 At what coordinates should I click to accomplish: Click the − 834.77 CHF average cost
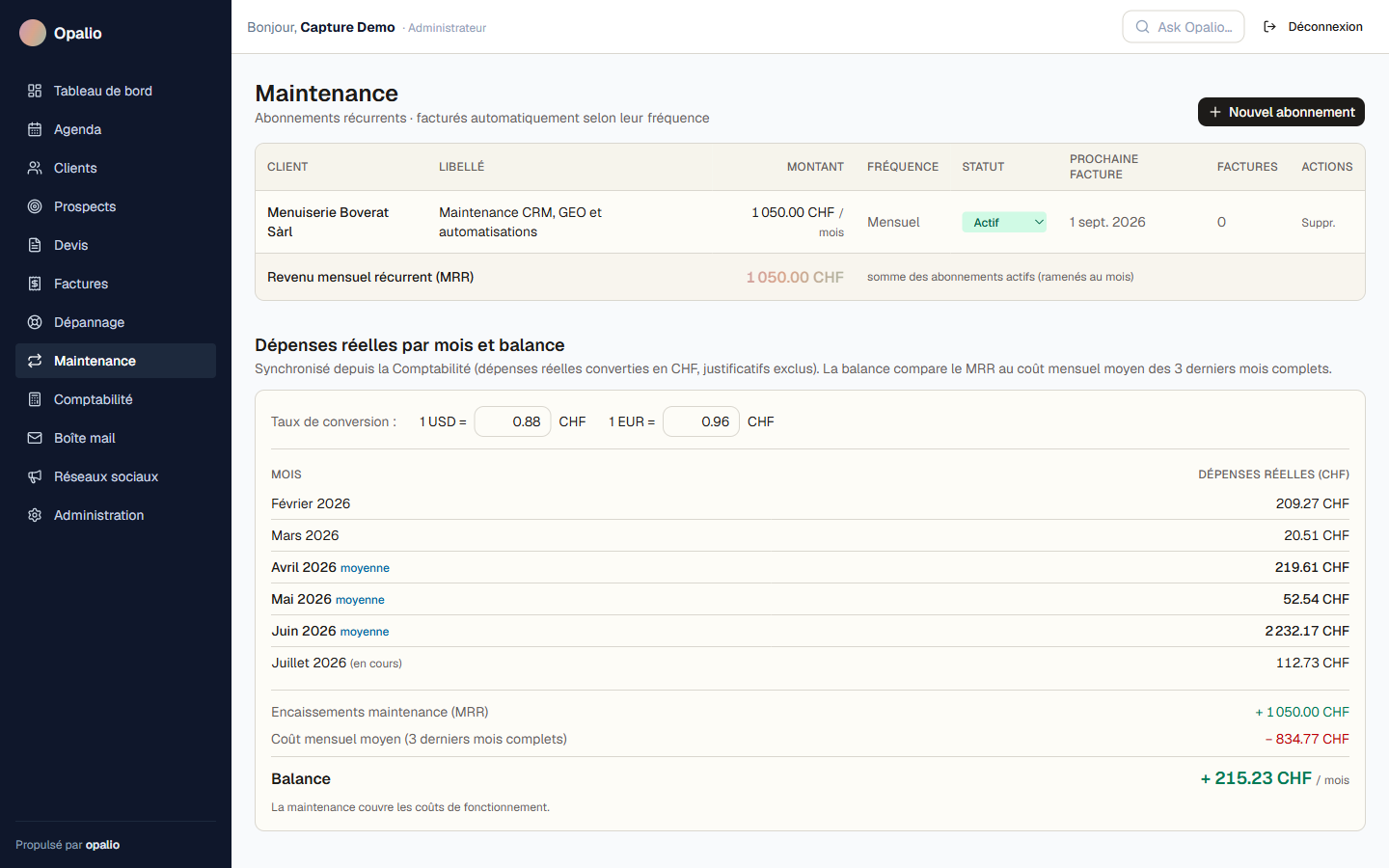[1307, 739]
